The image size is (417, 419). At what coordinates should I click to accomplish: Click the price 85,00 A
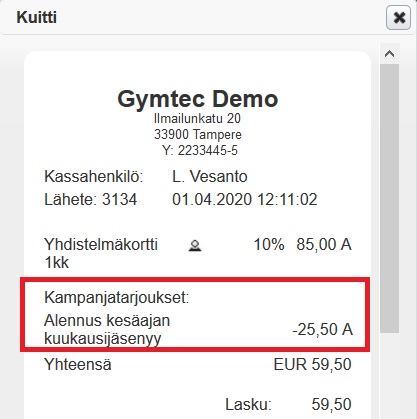324,245
